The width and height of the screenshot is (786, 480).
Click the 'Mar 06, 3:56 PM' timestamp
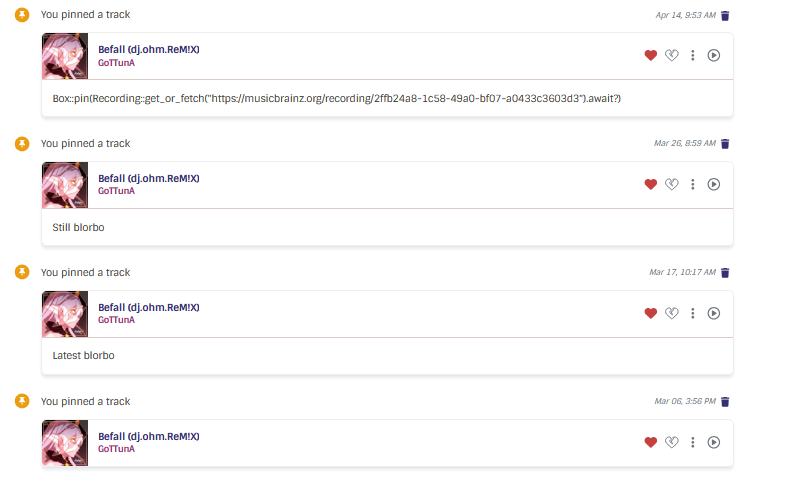click(x=685, y=401)
